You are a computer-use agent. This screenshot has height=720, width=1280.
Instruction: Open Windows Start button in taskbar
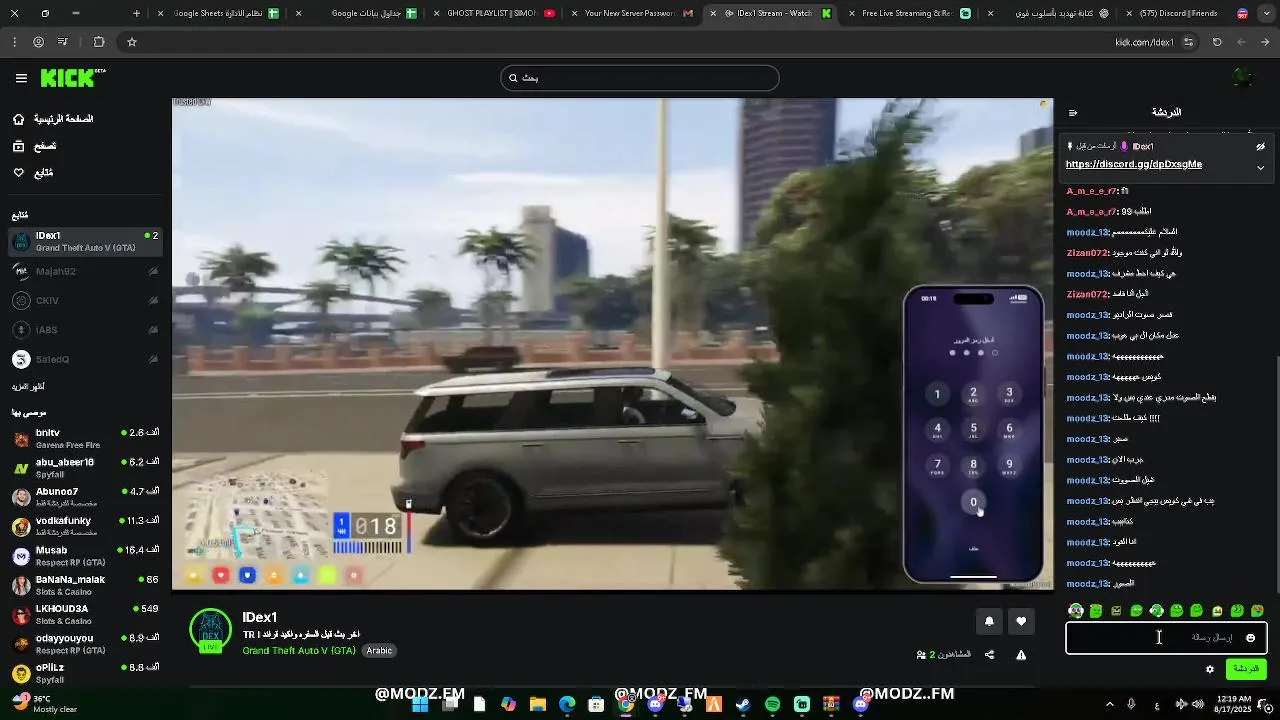420,704
